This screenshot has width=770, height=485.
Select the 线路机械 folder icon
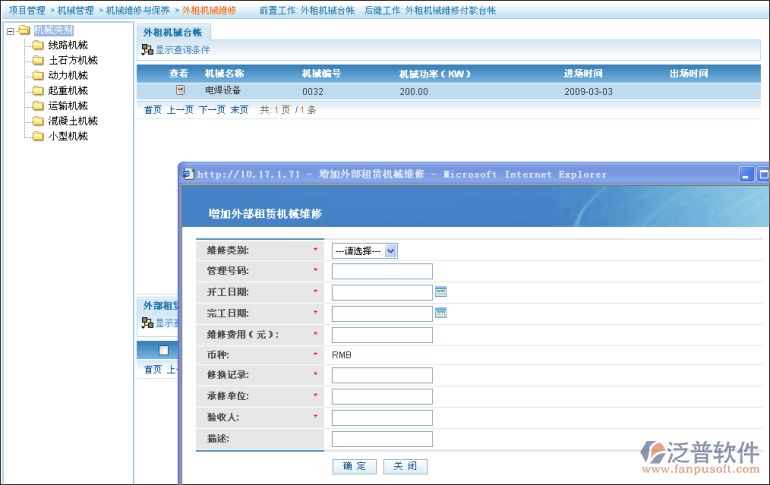38,45
